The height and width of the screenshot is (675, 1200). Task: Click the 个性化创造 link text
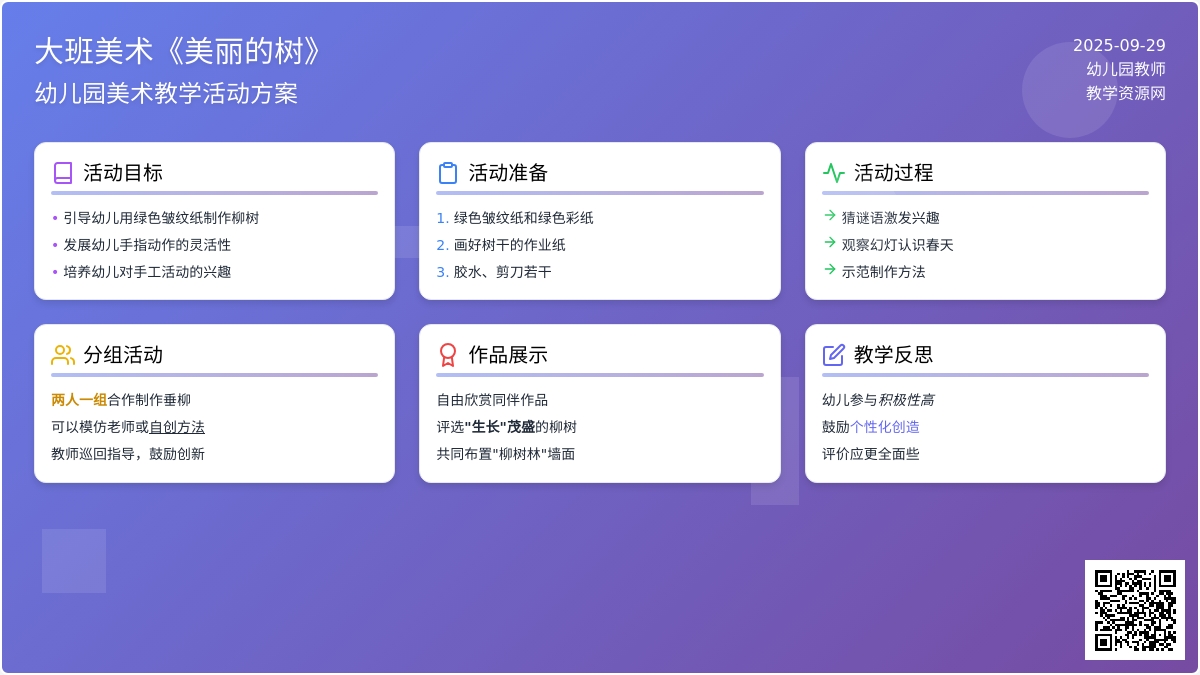tap(885, 427)
